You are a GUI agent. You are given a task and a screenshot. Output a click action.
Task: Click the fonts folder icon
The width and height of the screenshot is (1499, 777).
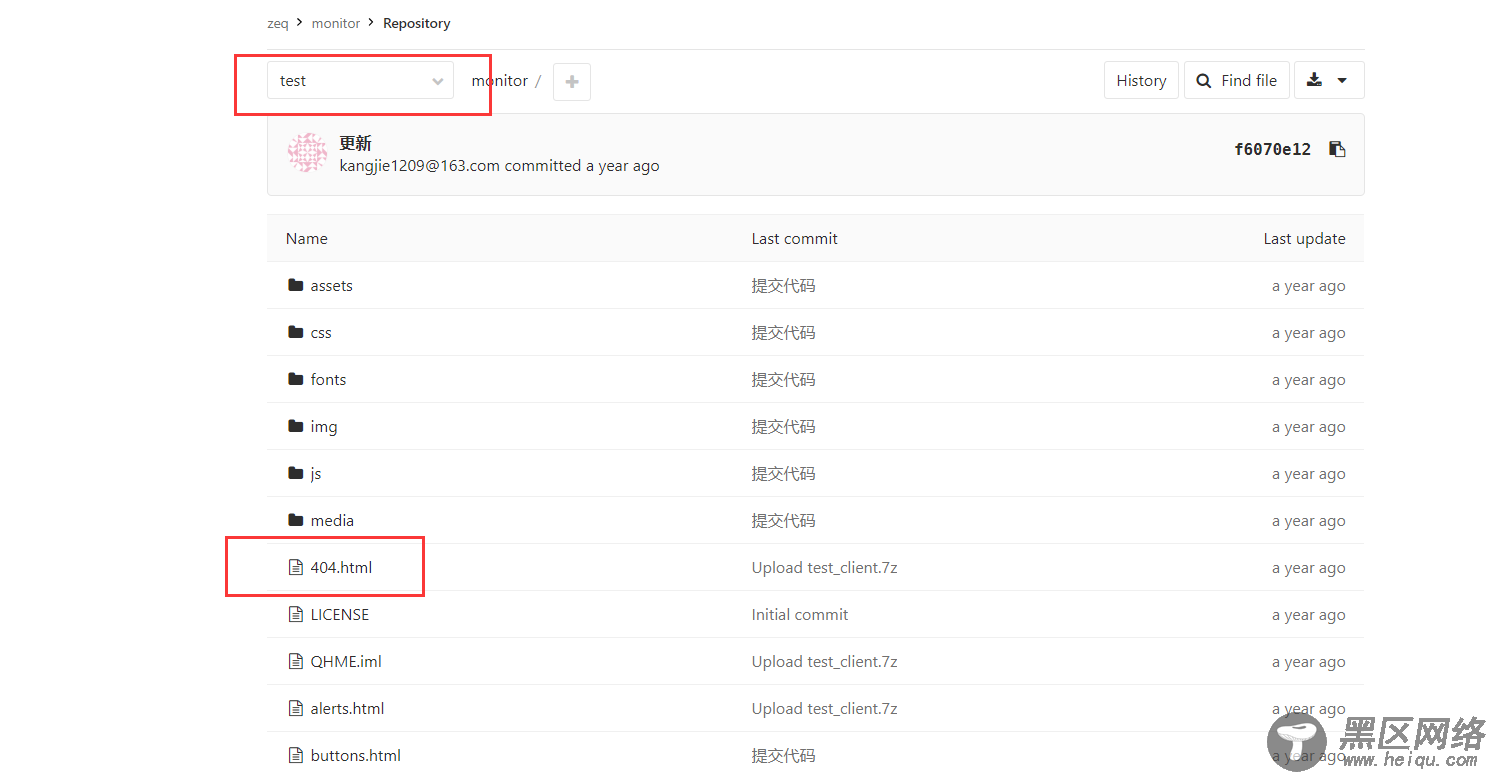(295, 379)
